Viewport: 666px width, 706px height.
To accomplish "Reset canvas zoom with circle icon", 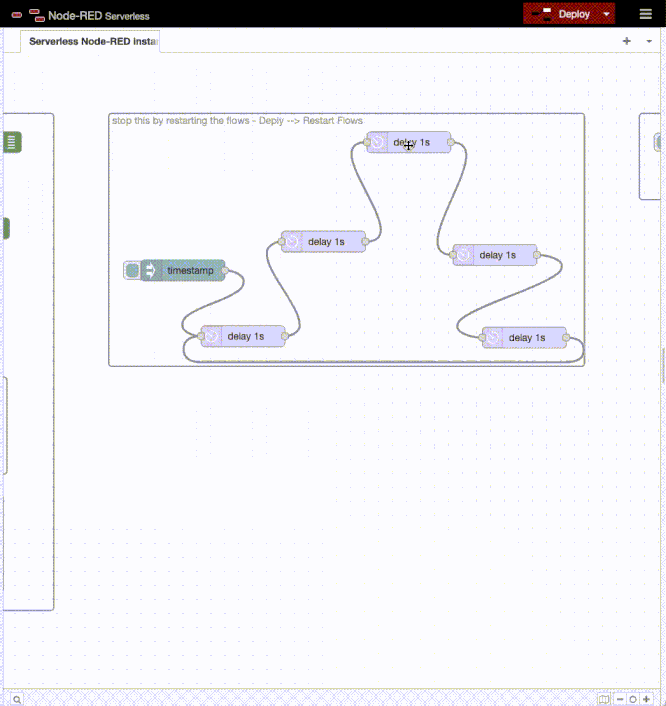I will [x=633, y=699].
